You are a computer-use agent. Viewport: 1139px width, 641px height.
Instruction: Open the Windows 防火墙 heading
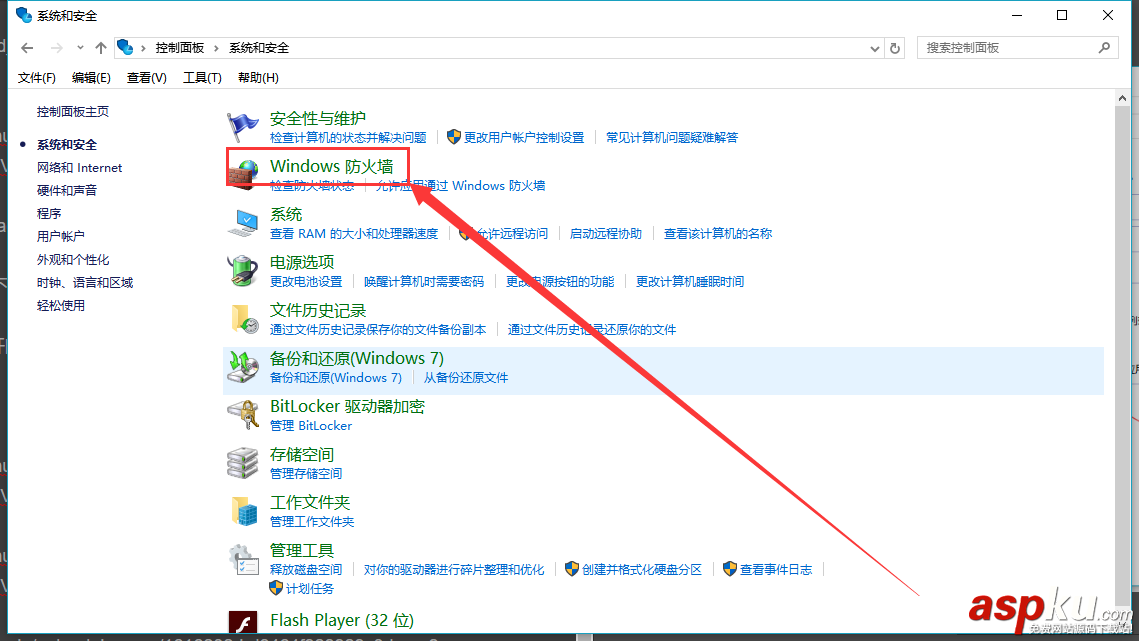pos(331,166)
